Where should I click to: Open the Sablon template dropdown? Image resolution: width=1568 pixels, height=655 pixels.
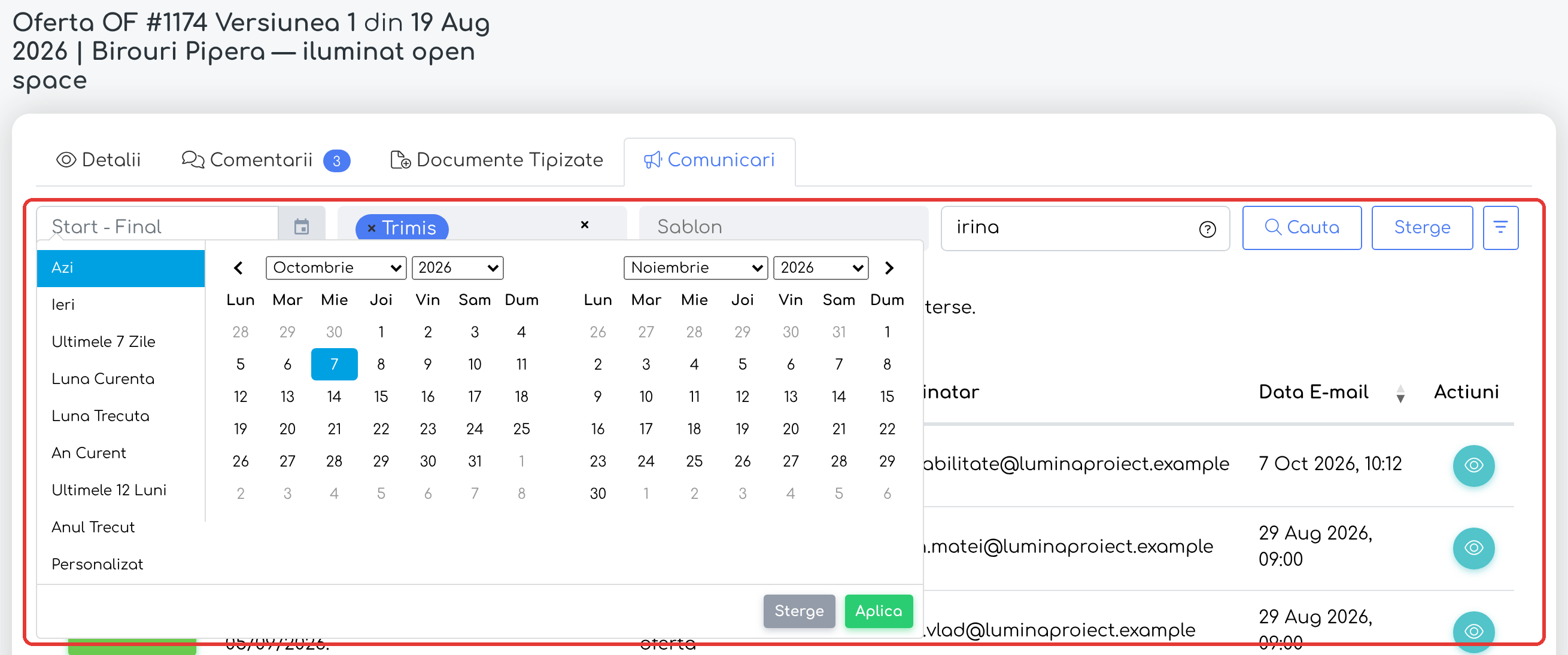783,227
